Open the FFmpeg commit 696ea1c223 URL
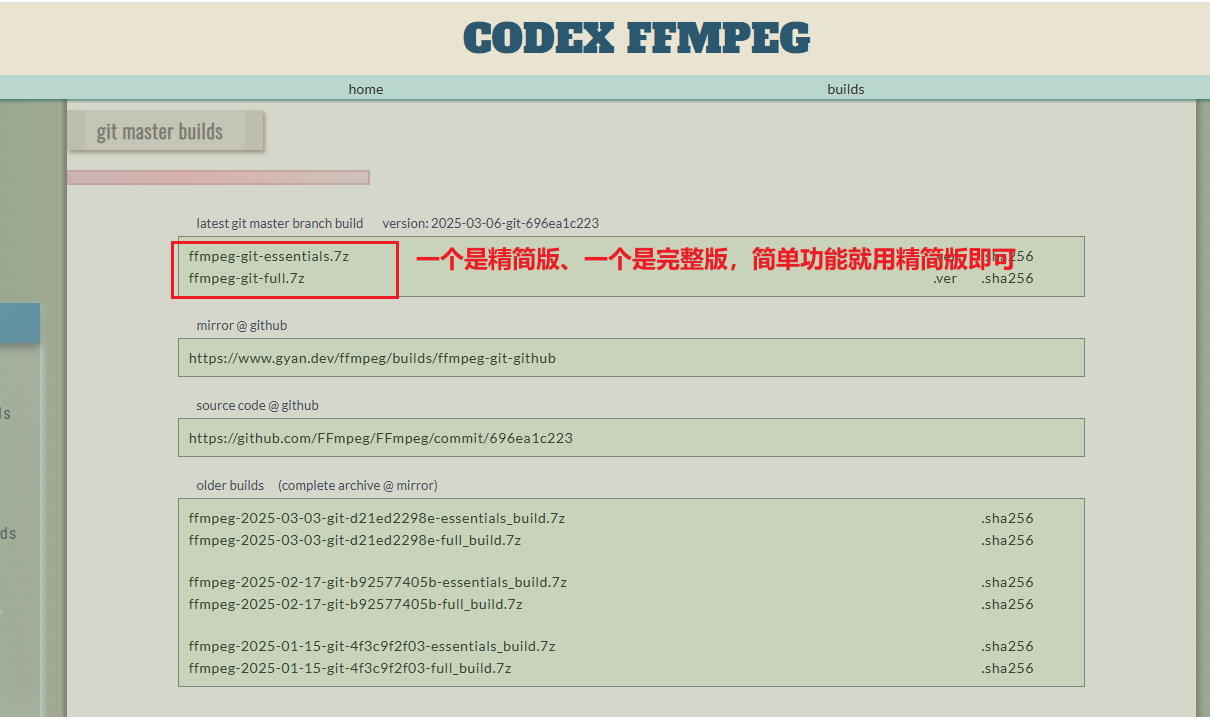Image resolution: width=1210 pixels, height=717 pixels. 381,438
